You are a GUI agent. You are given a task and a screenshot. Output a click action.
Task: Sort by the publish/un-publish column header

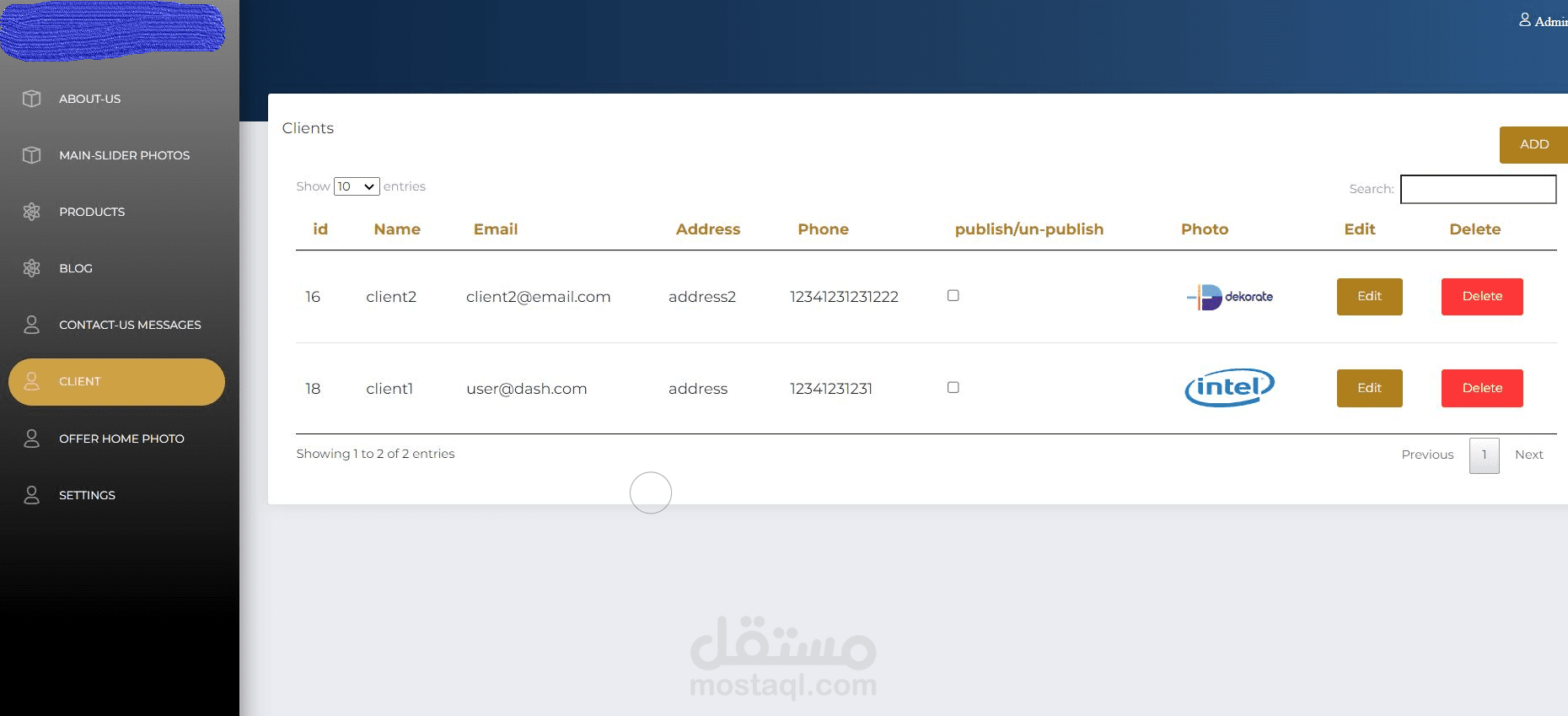[1028, 229]
